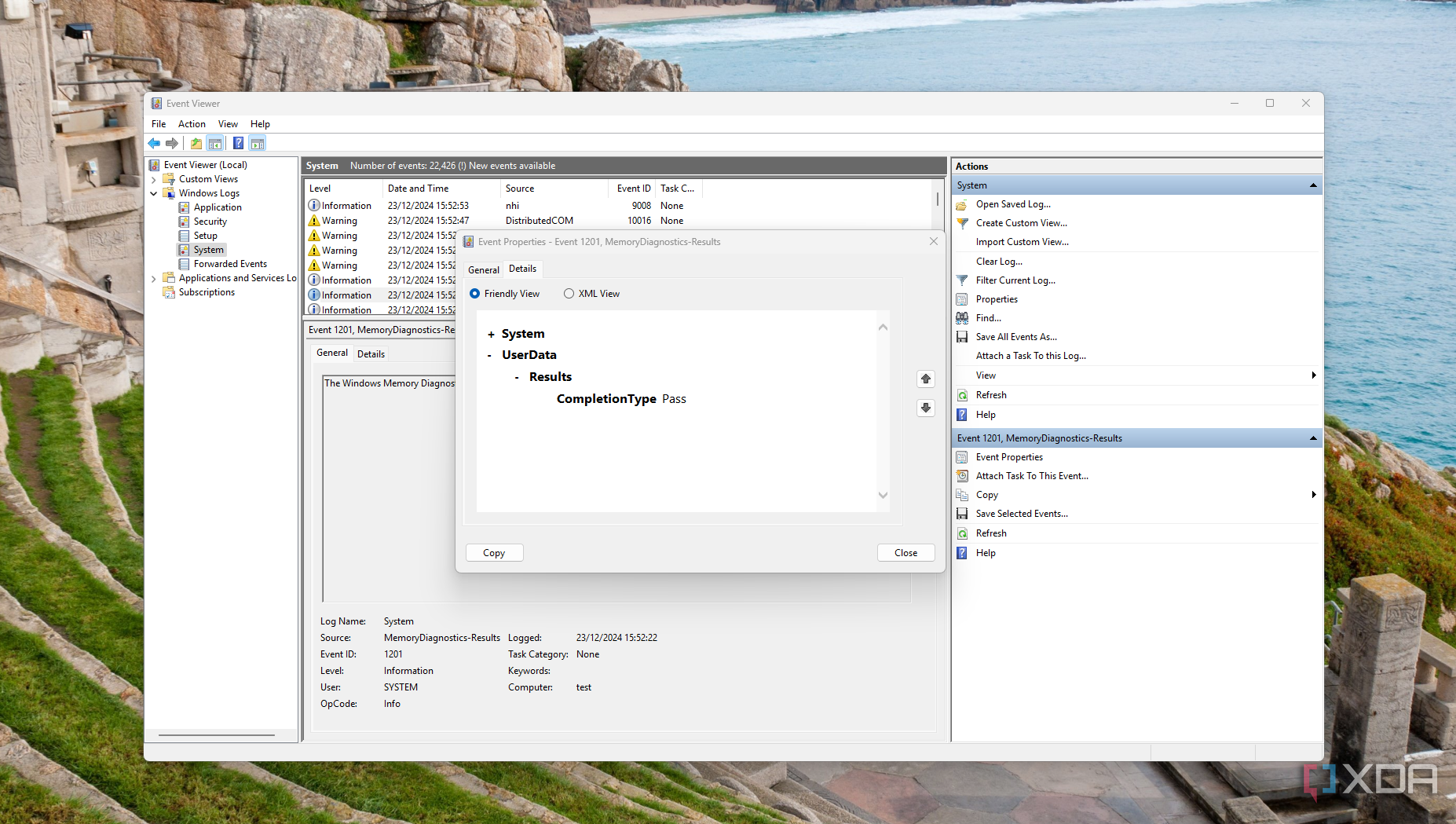Image resolution: width=1456 pixels, height=824 pixels.
Task: Click the Filter Current Log funnel icon
Action: [x=962, y=280]
